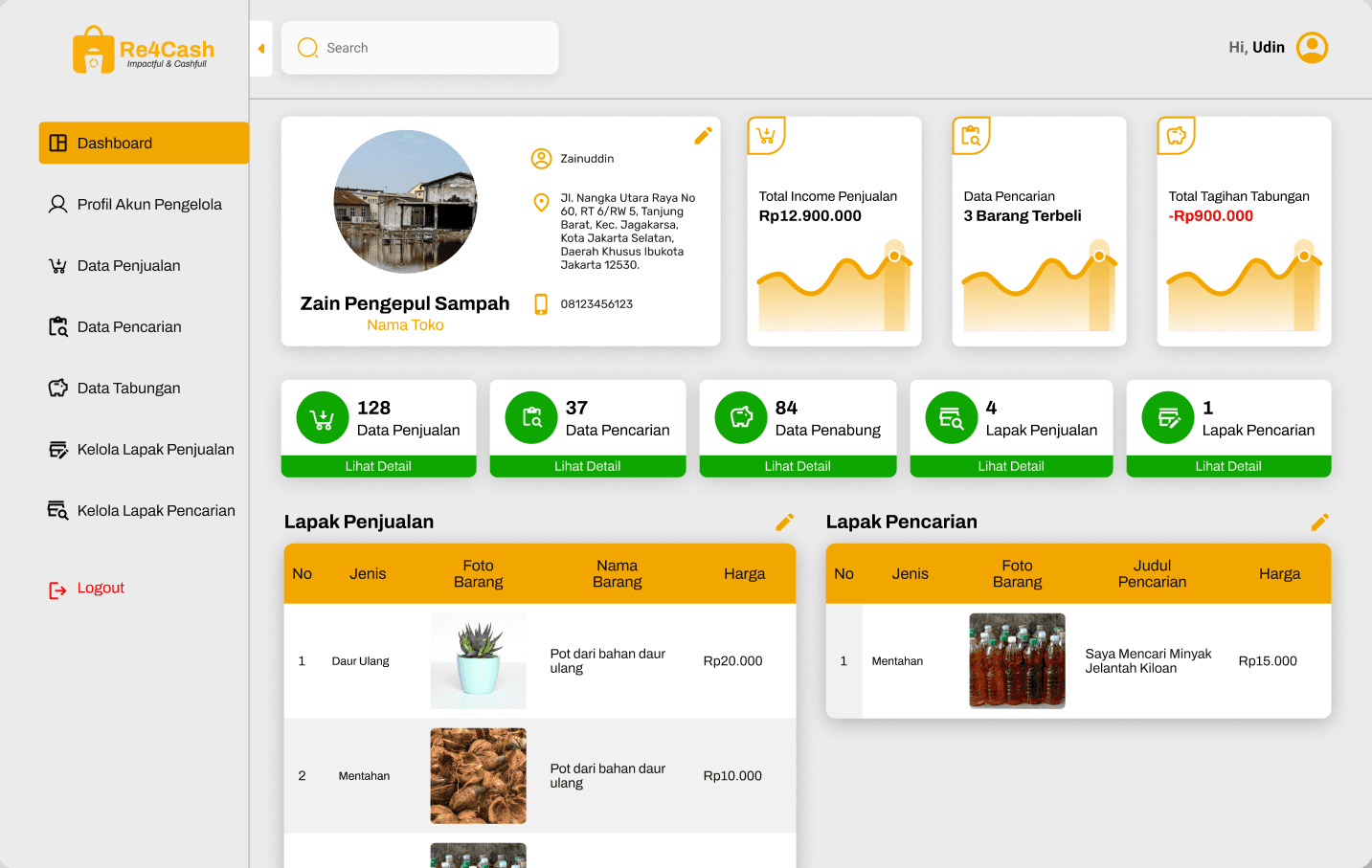Click Lihat Detail under 128 Data Penjualan
This screenshot has width=1372, height=868.
point(378,466)
